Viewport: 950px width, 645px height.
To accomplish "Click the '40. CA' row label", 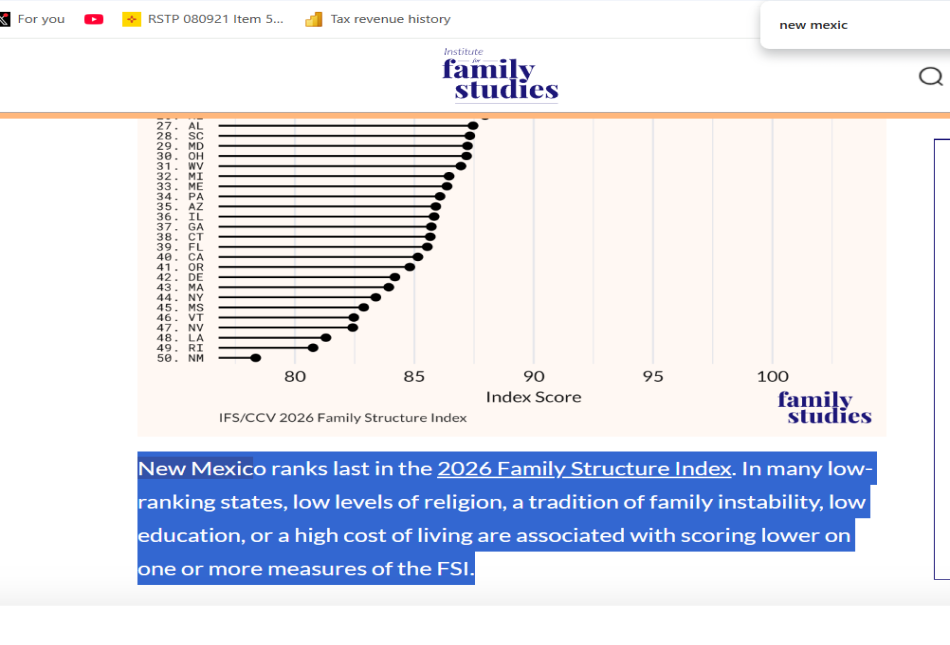I will pos(180,257).
